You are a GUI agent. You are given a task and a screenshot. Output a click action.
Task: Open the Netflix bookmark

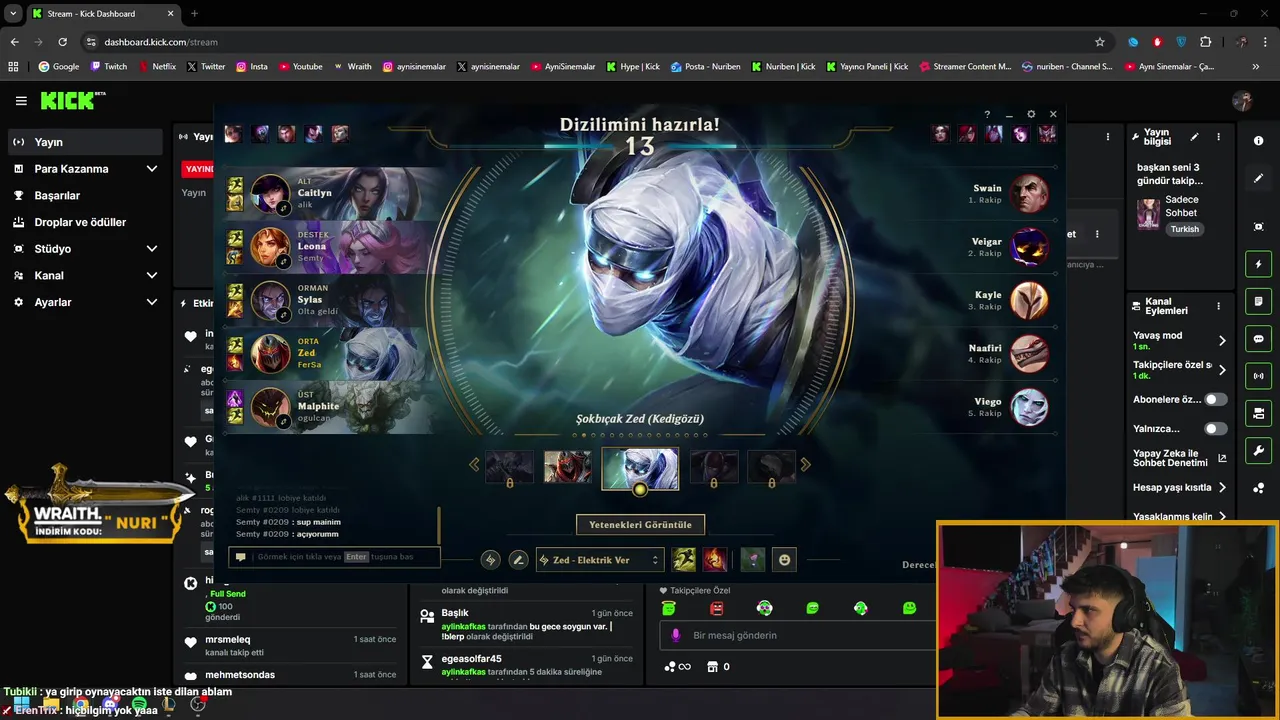pos(157,67)
